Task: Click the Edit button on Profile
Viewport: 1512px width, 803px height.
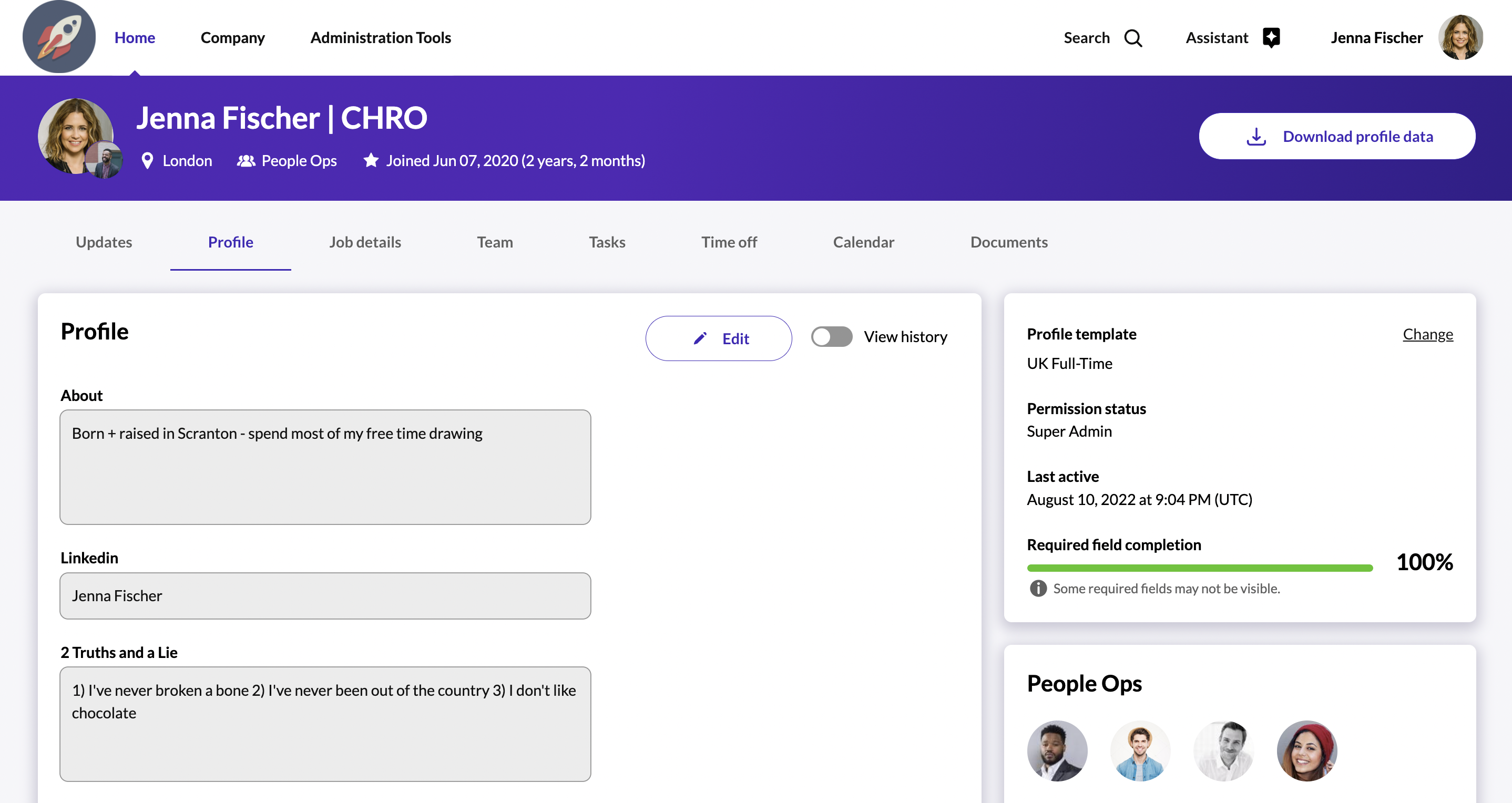Action: point(719,338)
